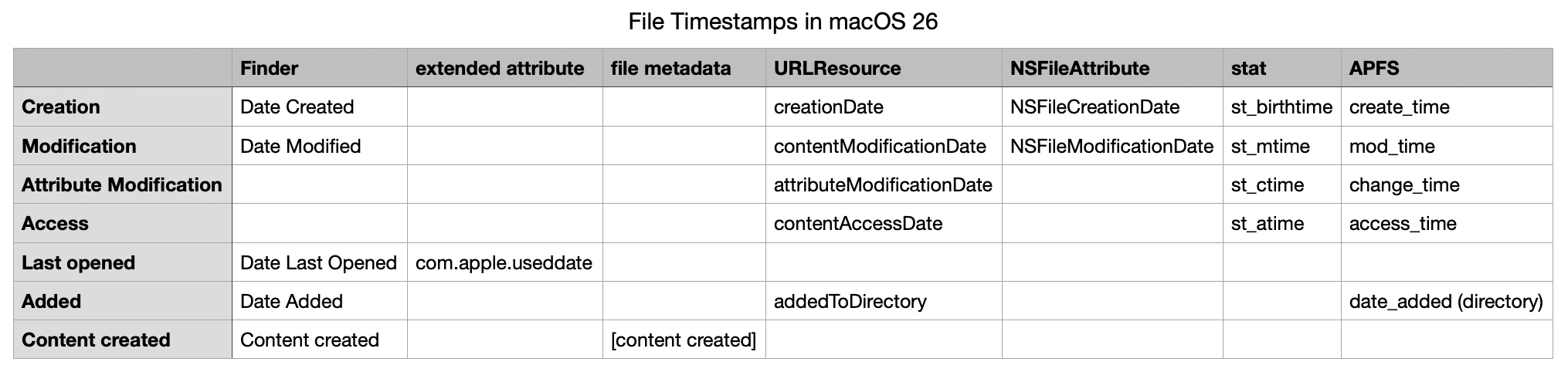
Task: Click the st_birthtime cell
Action: [x=1281, y=107]
